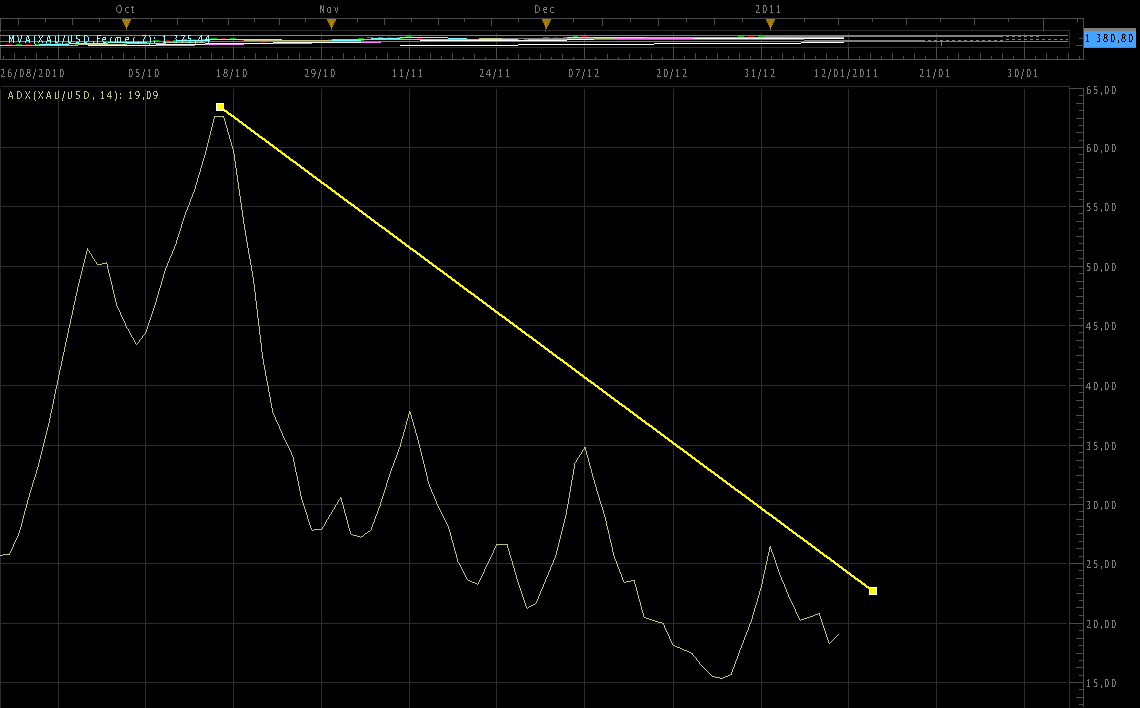
Task: Click the 29/10 date label
Action: pos(320,73)
